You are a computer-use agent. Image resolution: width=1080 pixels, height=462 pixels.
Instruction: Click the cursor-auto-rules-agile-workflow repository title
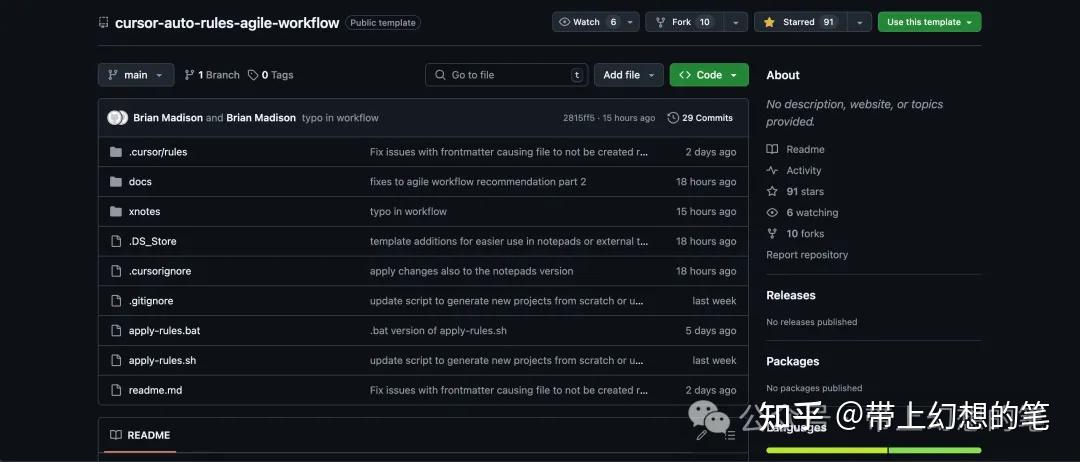click(x=227, y=23)
